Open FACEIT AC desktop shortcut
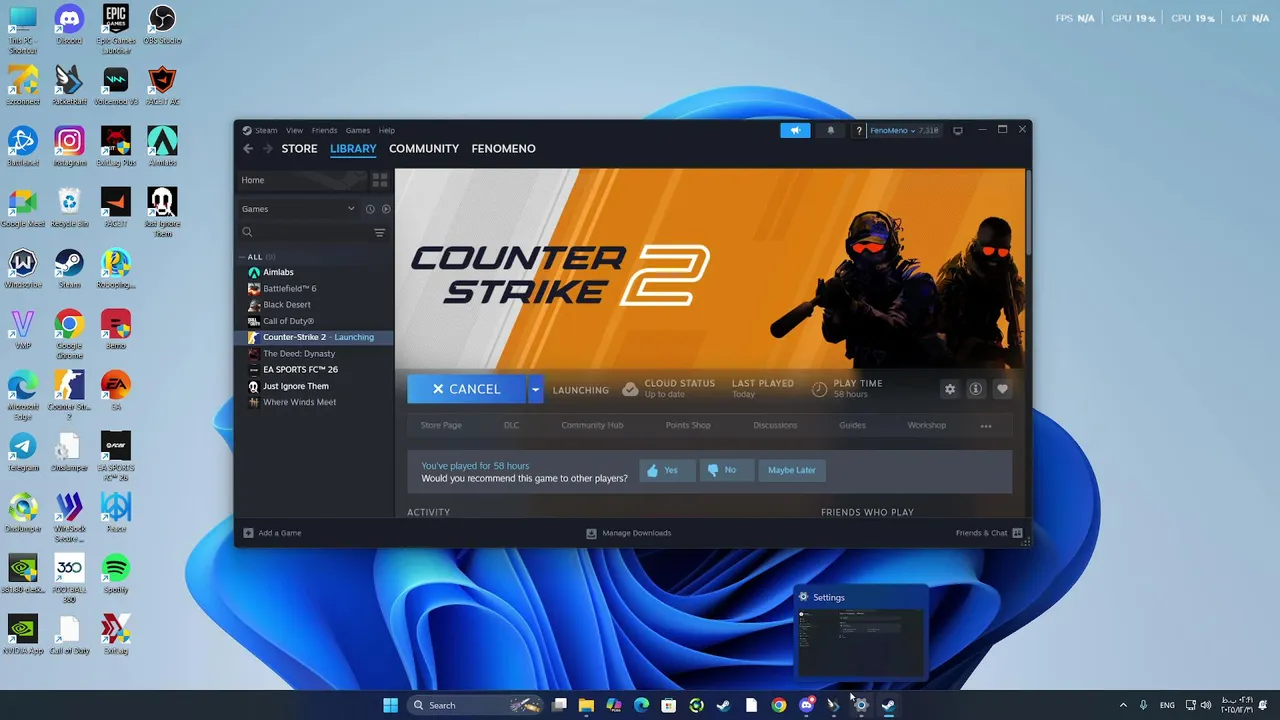 (162, 85)
